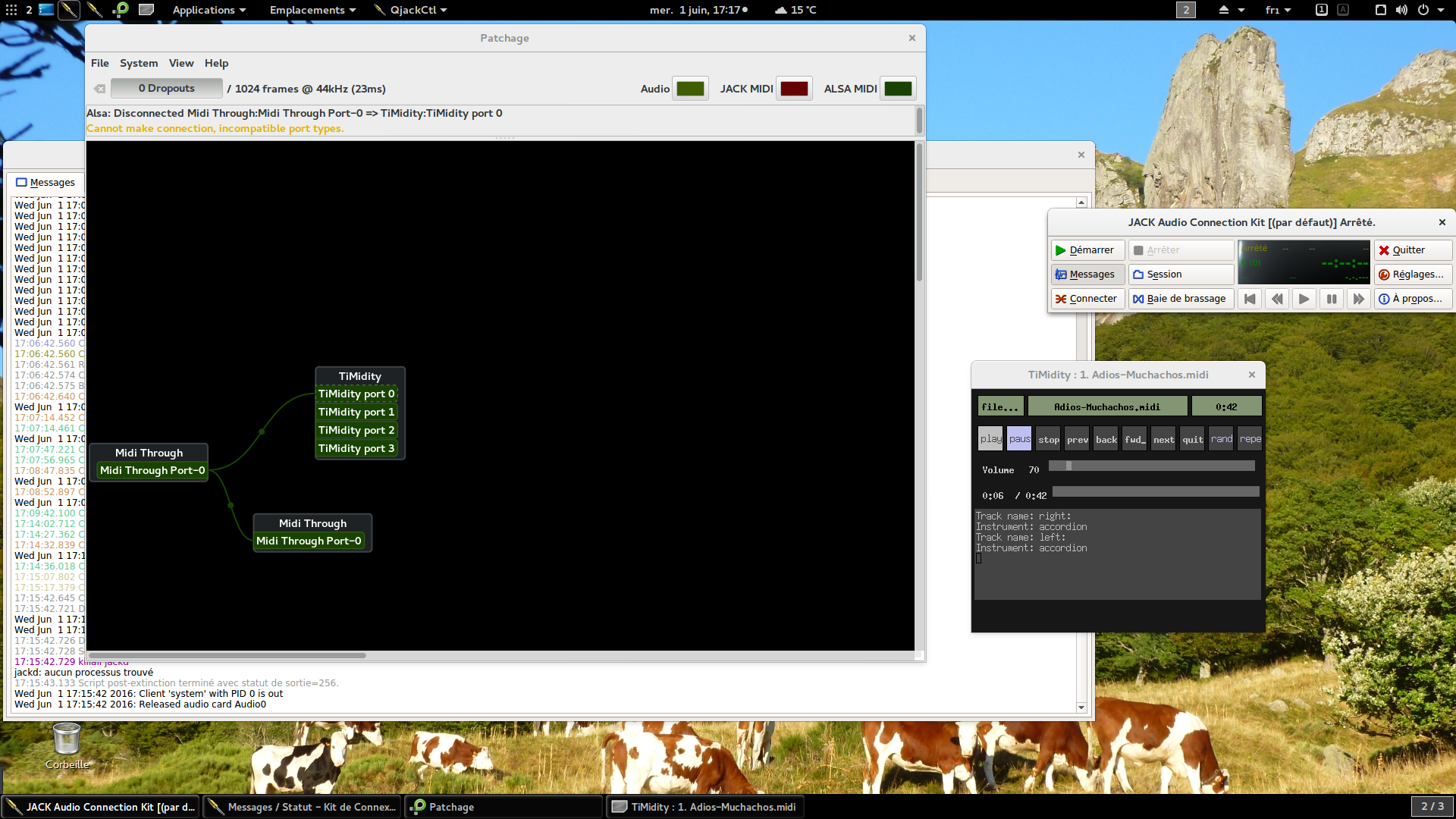Expand the Emplacements menu in top bar

[x=312, y=10]
